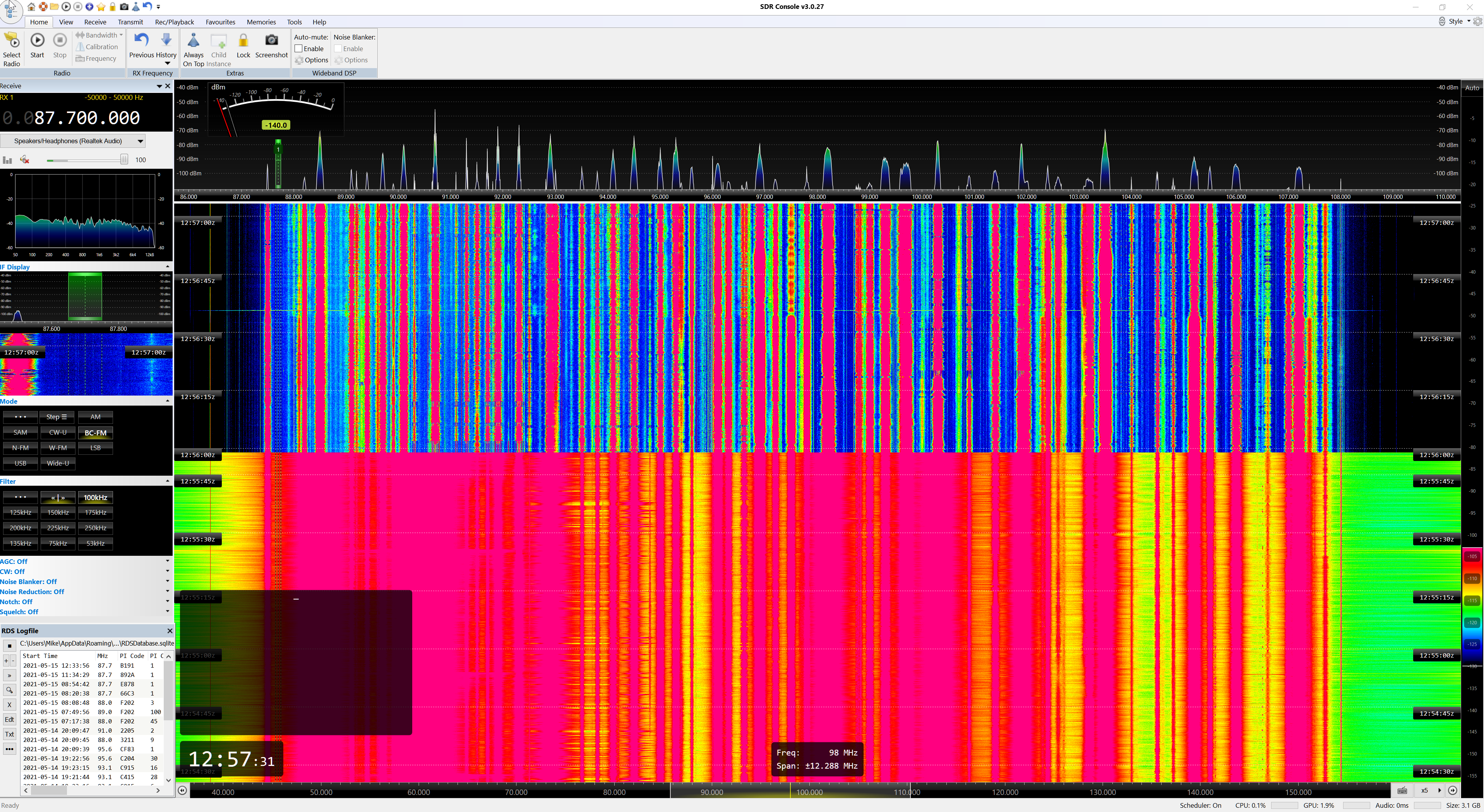The height and width of the screenshot is (812, 1484).
Task: Click the audio volume slider handle
Action: [x=124, y=159]
